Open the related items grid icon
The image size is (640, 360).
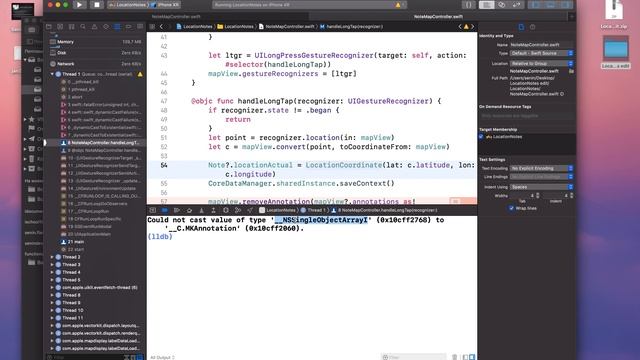(152, 27)
